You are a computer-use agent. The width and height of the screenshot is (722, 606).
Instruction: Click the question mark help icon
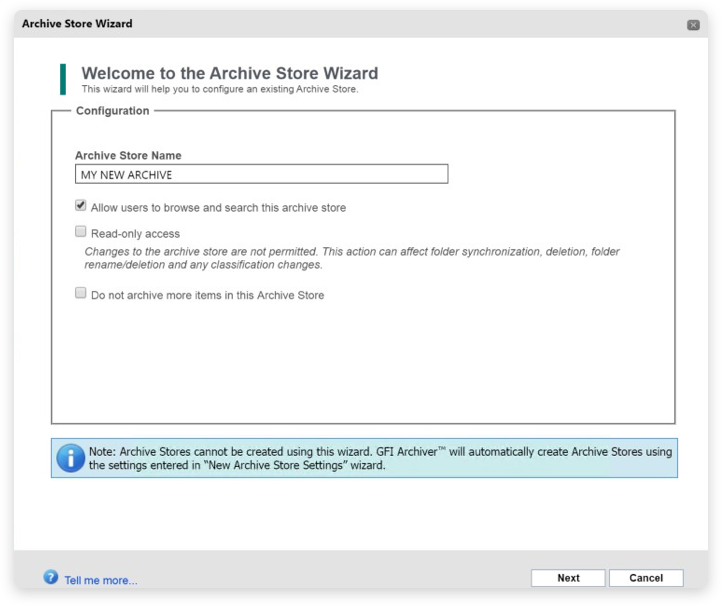(x=51, y=577)
